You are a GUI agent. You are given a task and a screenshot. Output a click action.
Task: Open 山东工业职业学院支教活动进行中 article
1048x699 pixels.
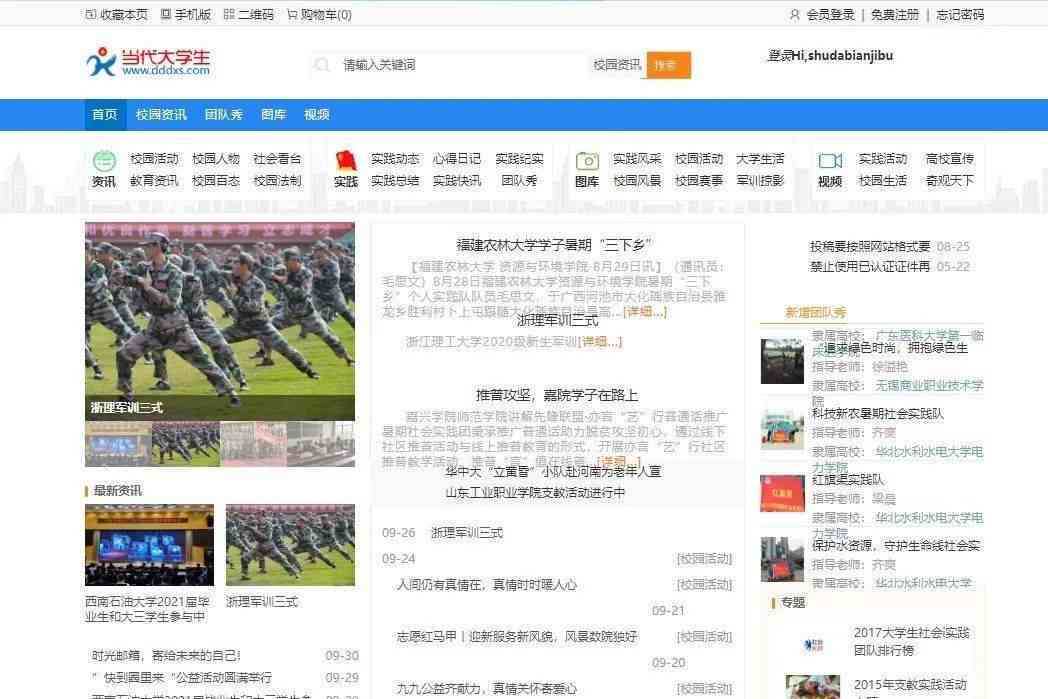coord(535,493)
